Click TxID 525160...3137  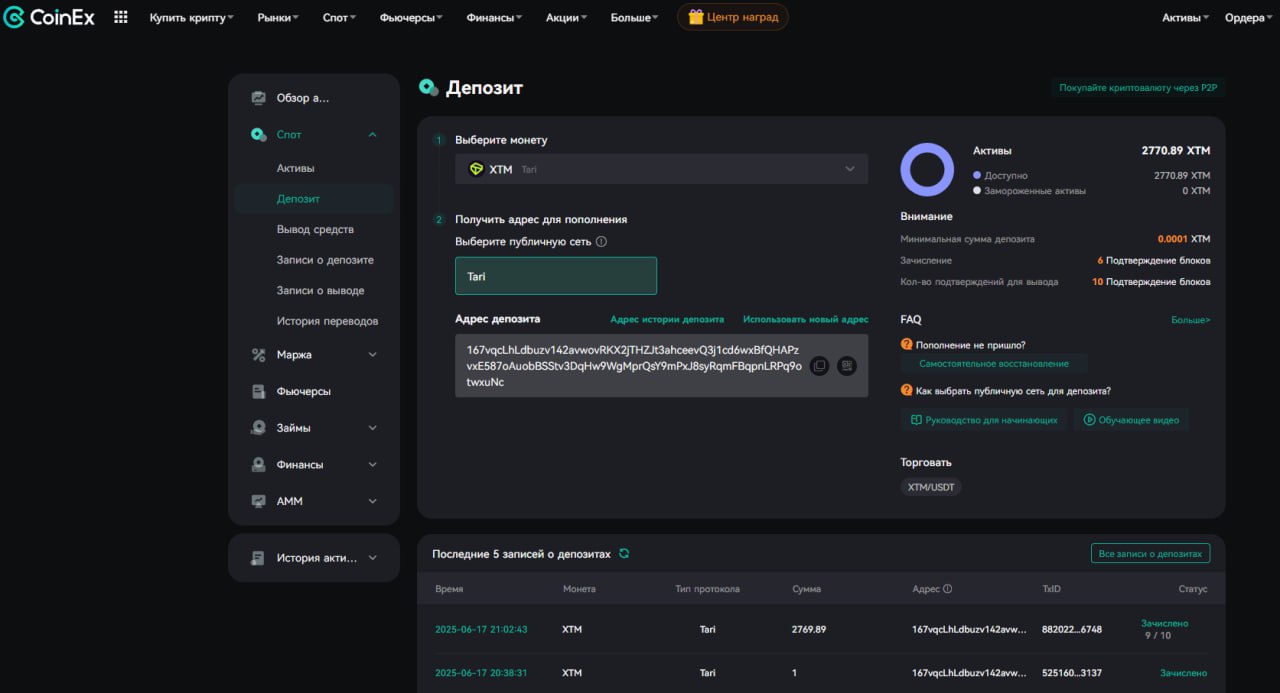click(x=1071, y=673)
